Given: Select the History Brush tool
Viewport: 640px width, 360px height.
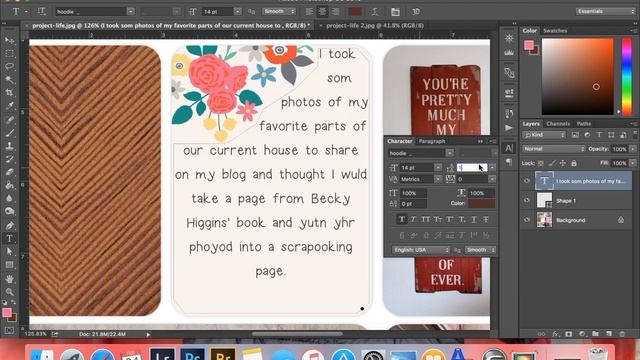Looking at the screenshot, I should [9, 159].
